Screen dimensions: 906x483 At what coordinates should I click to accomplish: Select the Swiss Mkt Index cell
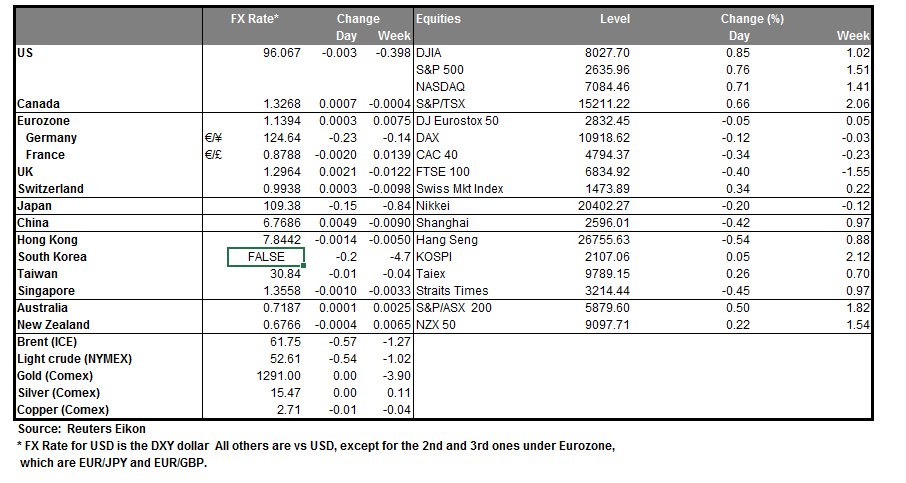[460, 189]
